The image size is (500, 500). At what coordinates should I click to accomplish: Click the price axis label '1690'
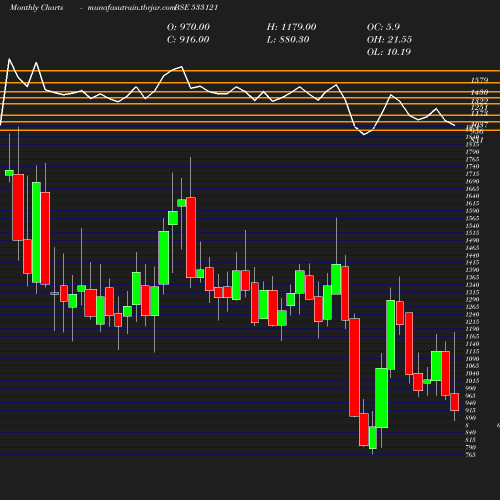coord(472,181)
